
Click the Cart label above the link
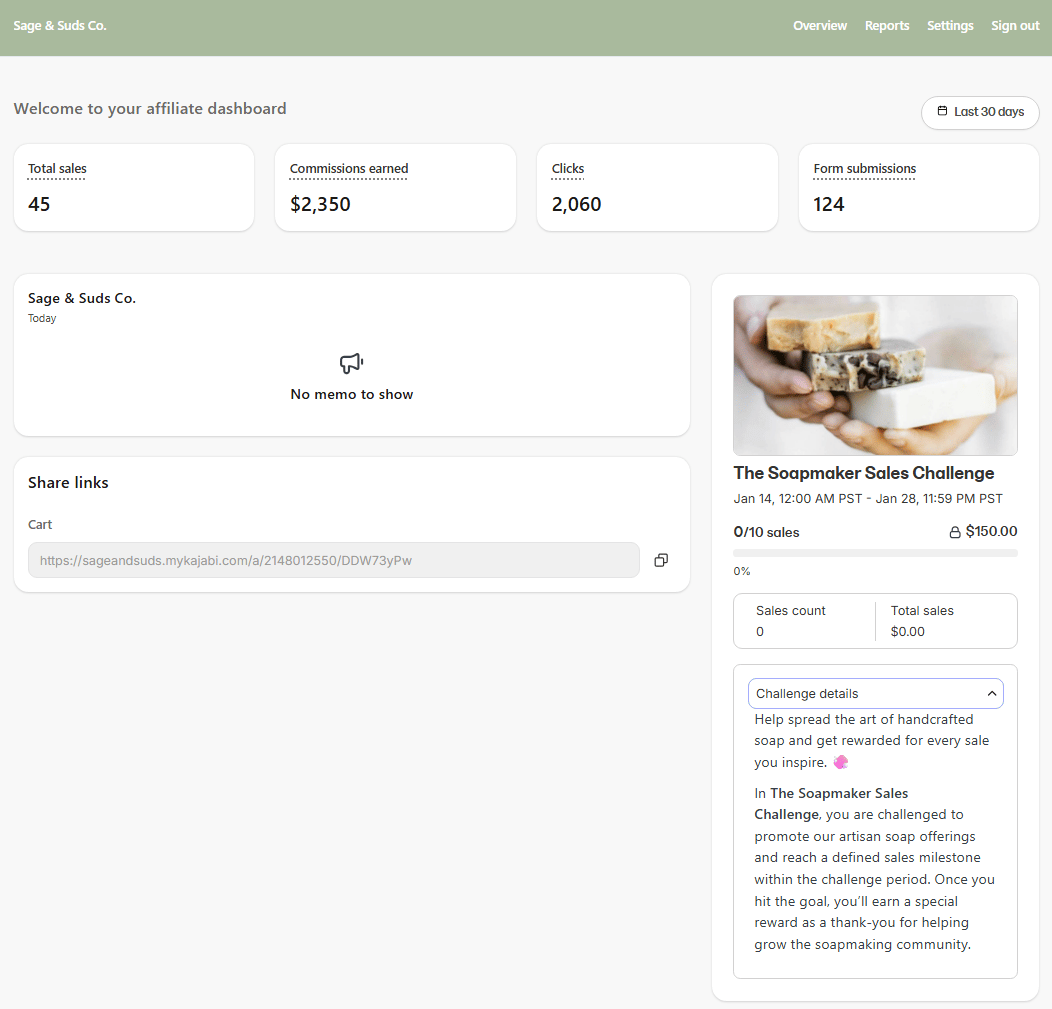[x=40, y=525]
